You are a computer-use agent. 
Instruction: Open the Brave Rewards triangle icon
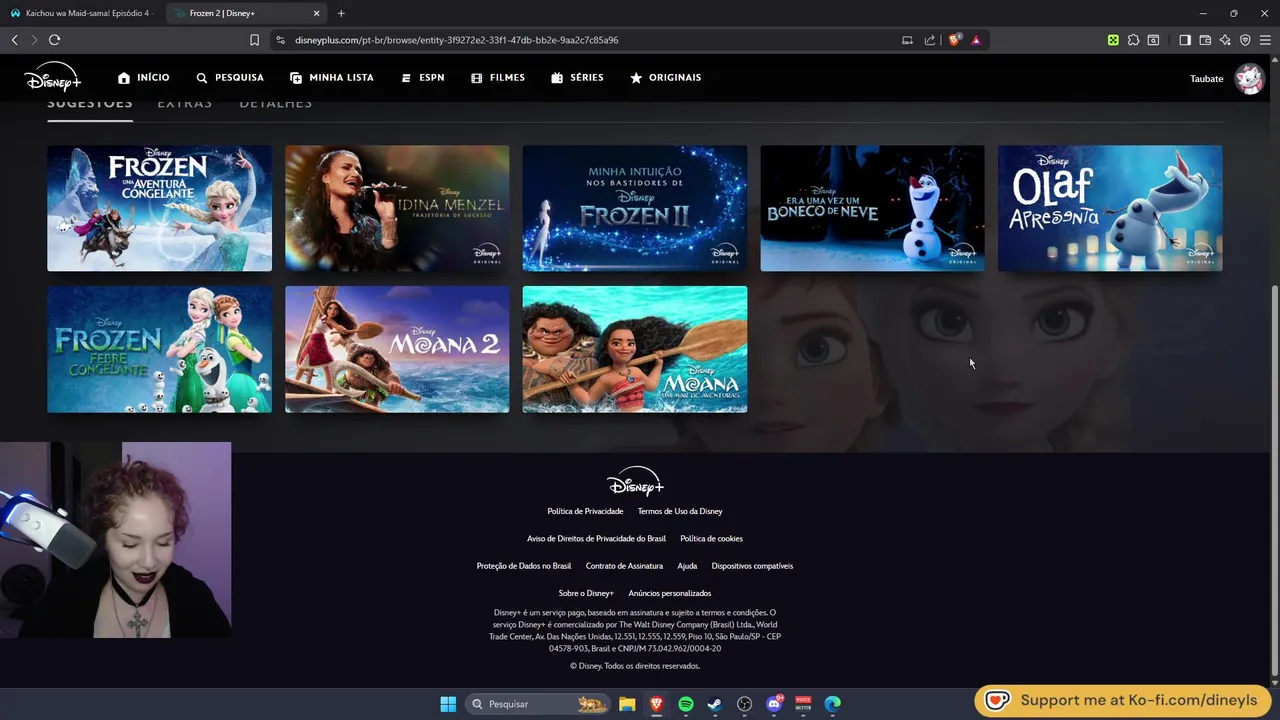click(x=976, y=40)
